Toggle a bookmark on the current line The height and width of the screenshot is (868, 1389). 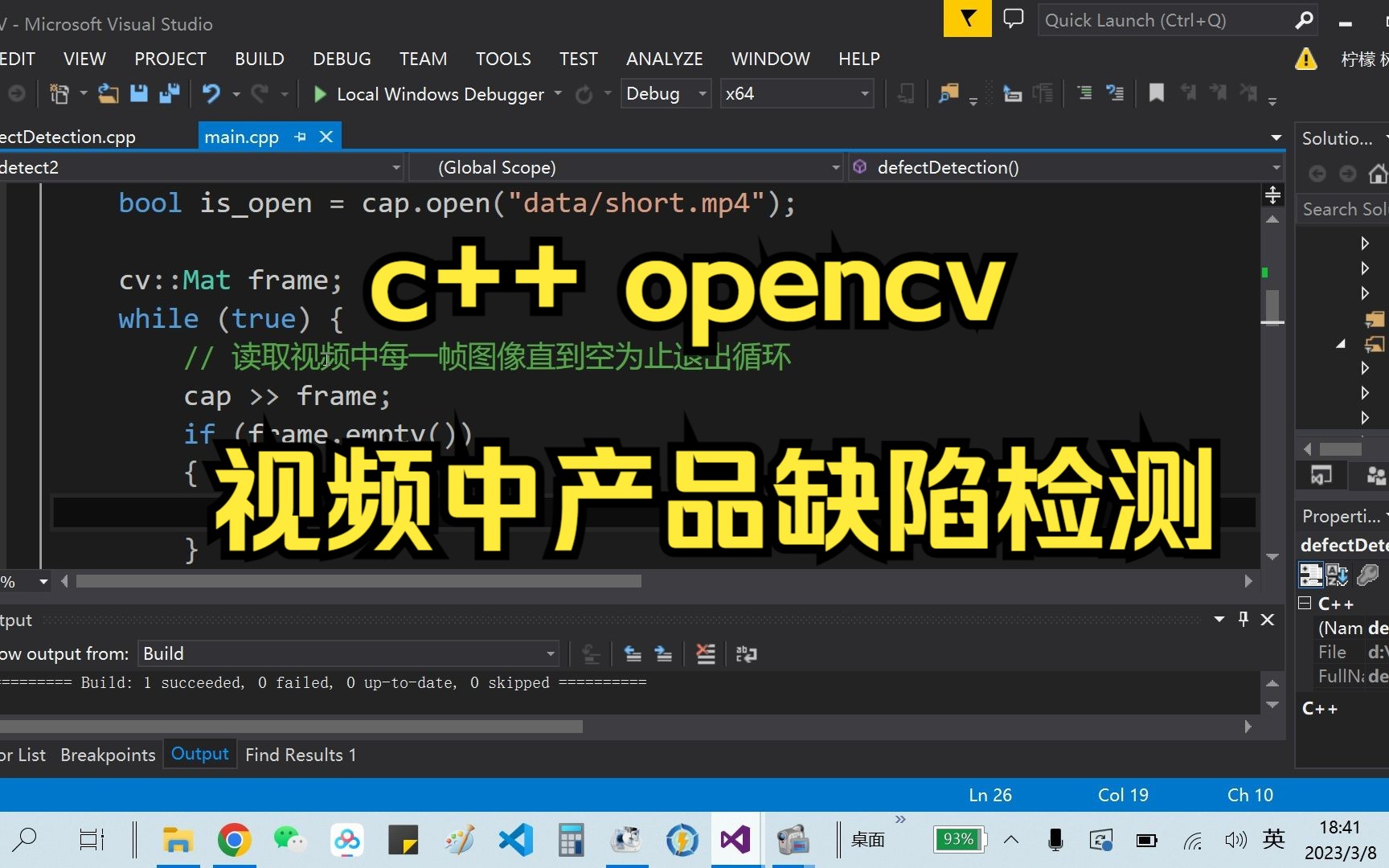point(1156,93)
